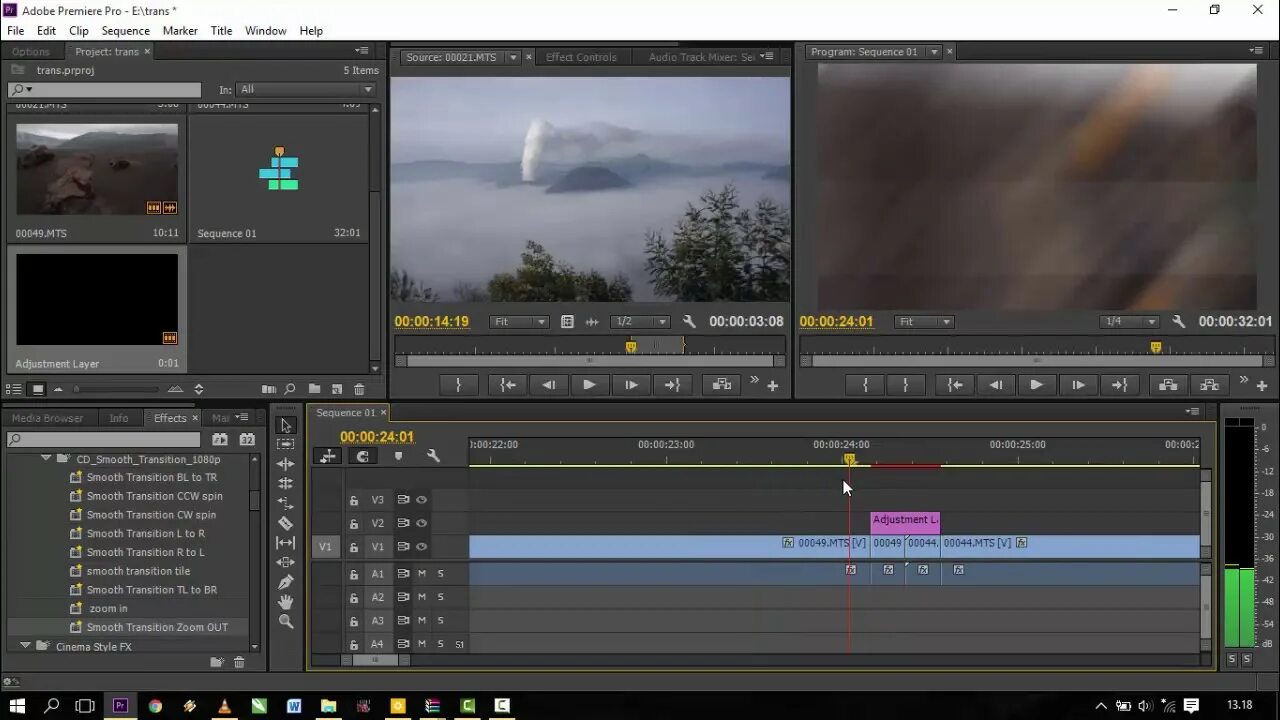Image resolution: width=1280 pixels, height=720 pixels.
Task: Mute audio track A1
Action: click(x=422, y=574)
